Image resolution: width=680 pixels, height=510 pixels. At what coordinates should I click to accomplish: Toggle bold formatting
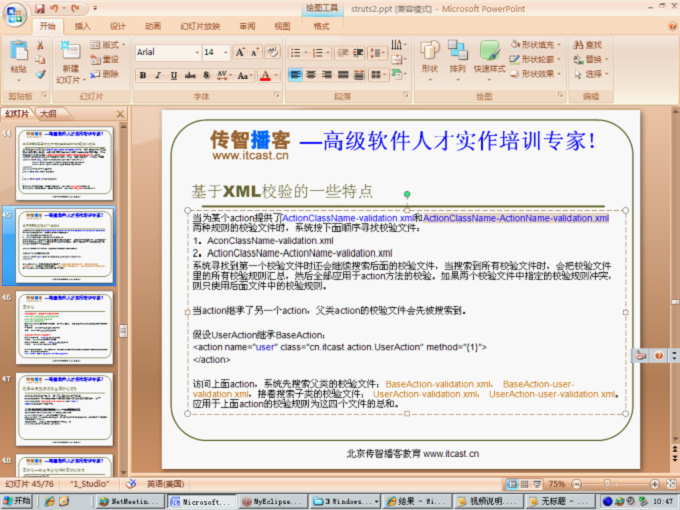(x=143, y=75)
